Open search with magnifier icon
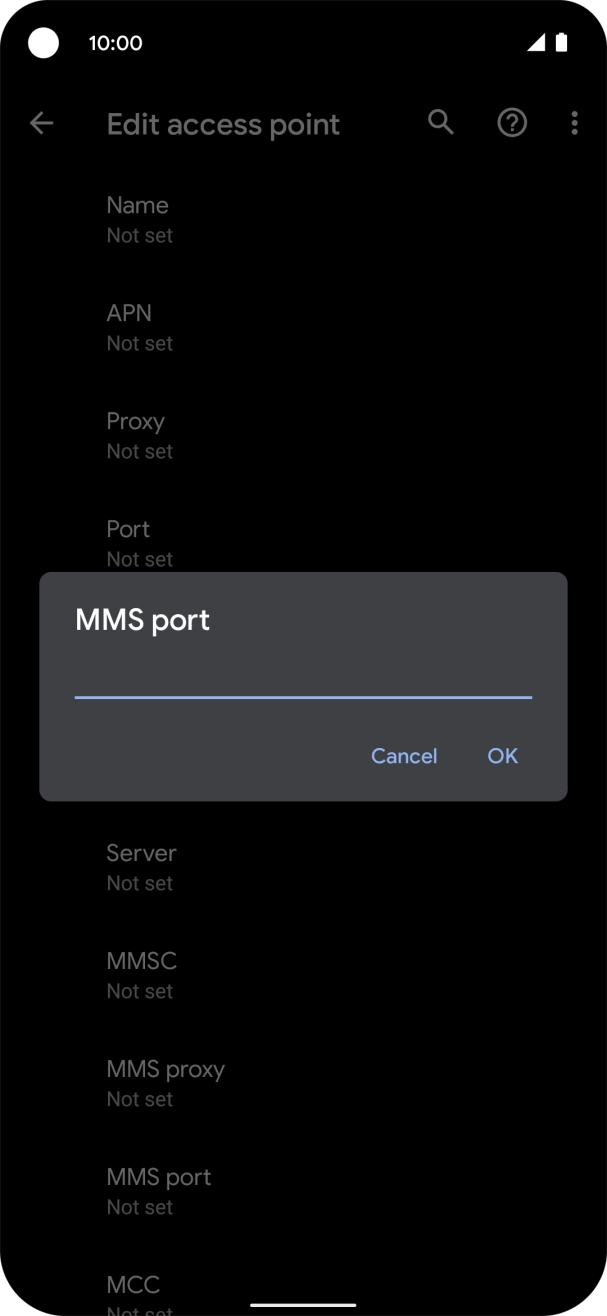This screenshot has width=607, height=1316. [x=441, y=123]
